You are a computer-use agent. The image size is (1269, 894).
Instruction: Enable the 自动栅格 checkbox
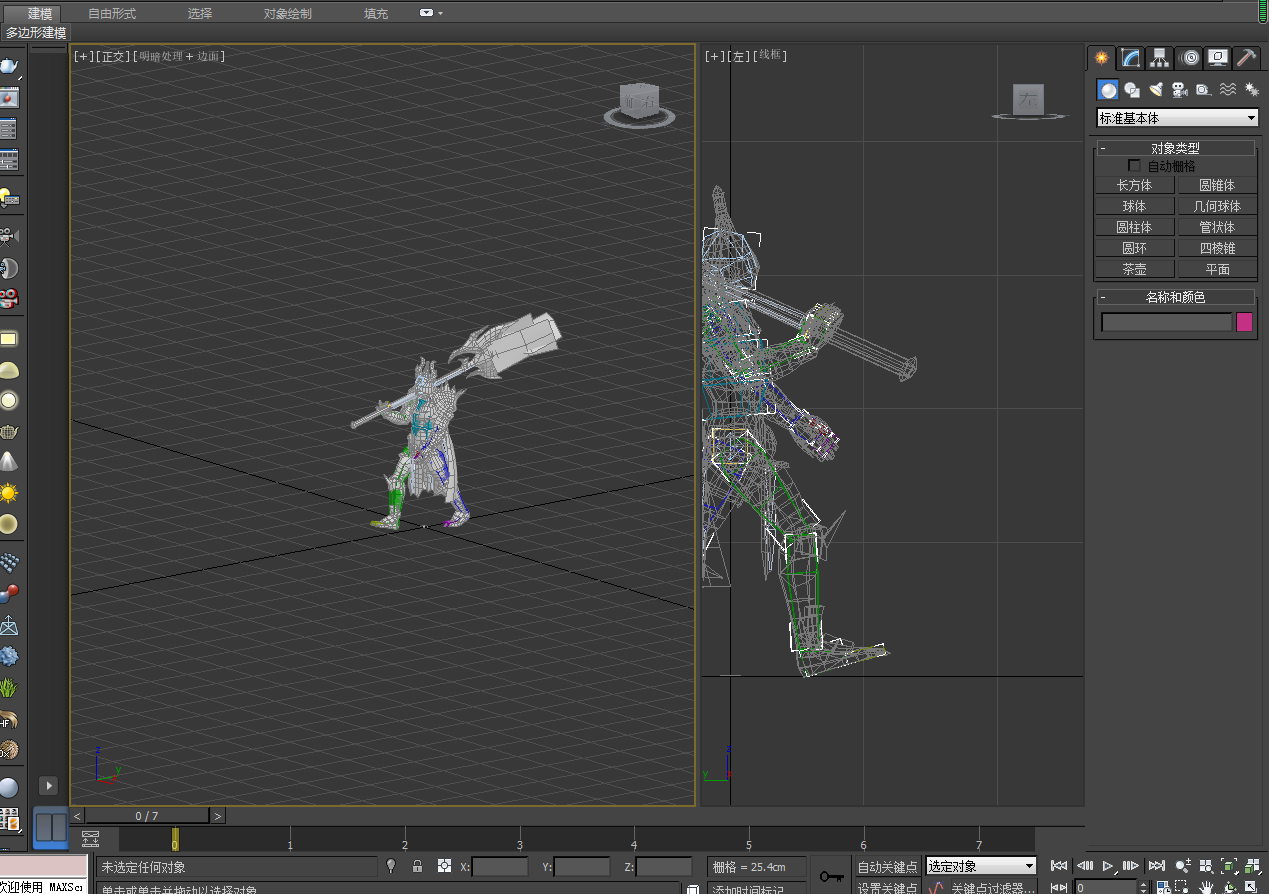(1134, 166)
